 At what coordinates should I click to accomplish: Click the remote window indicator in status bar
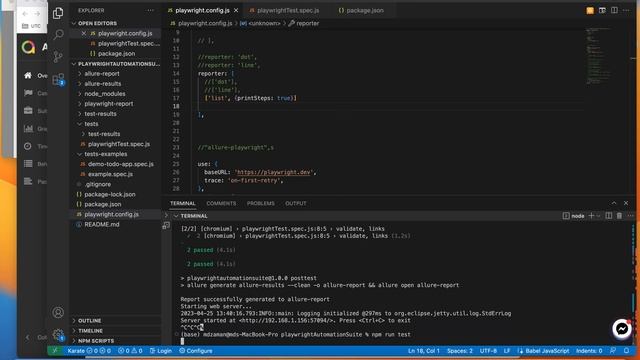(x=55, y=351)
